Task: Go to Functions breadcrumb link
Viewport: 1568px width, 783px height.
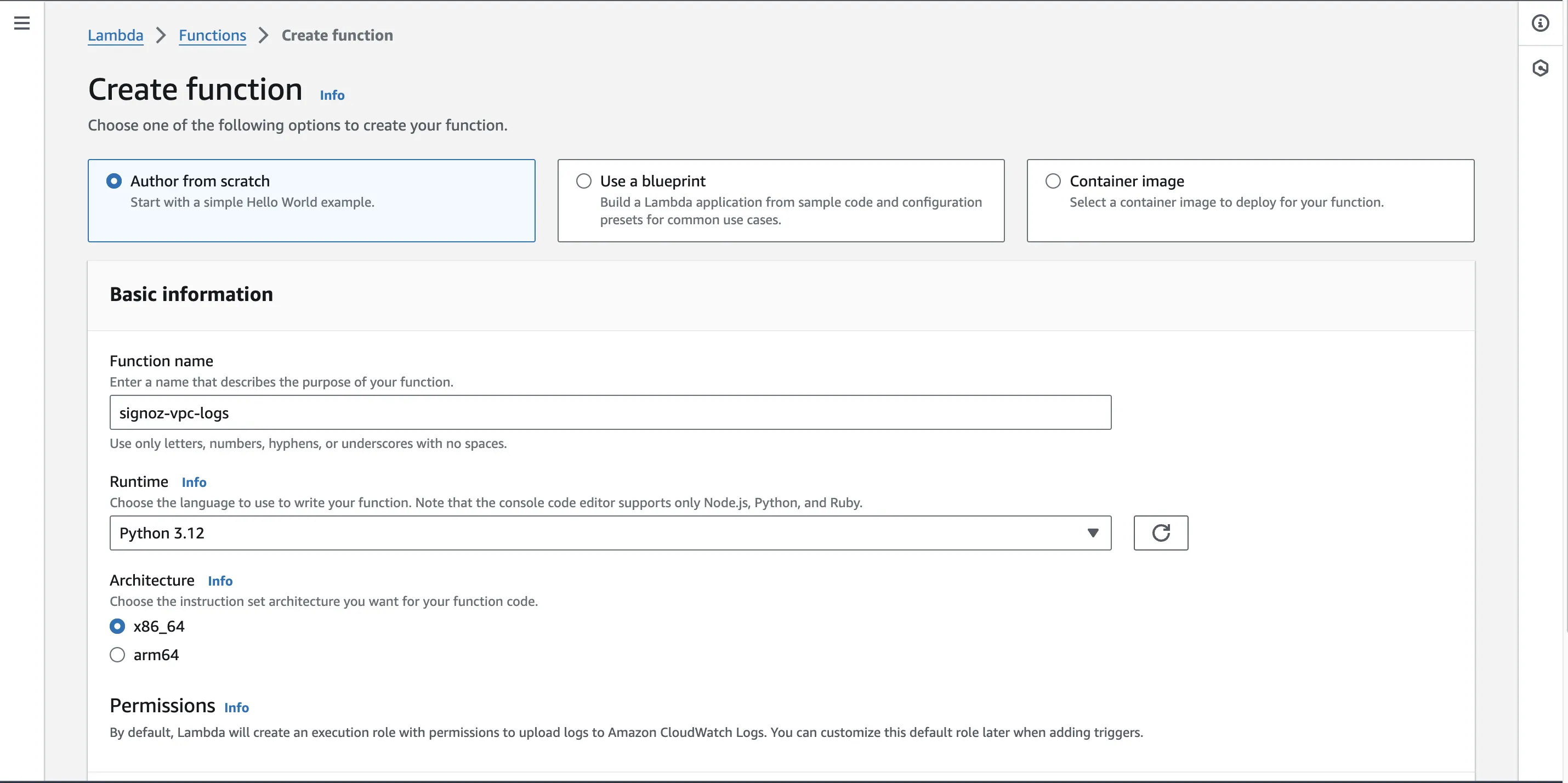Action: pyautogui.click(x=212, y=35)
